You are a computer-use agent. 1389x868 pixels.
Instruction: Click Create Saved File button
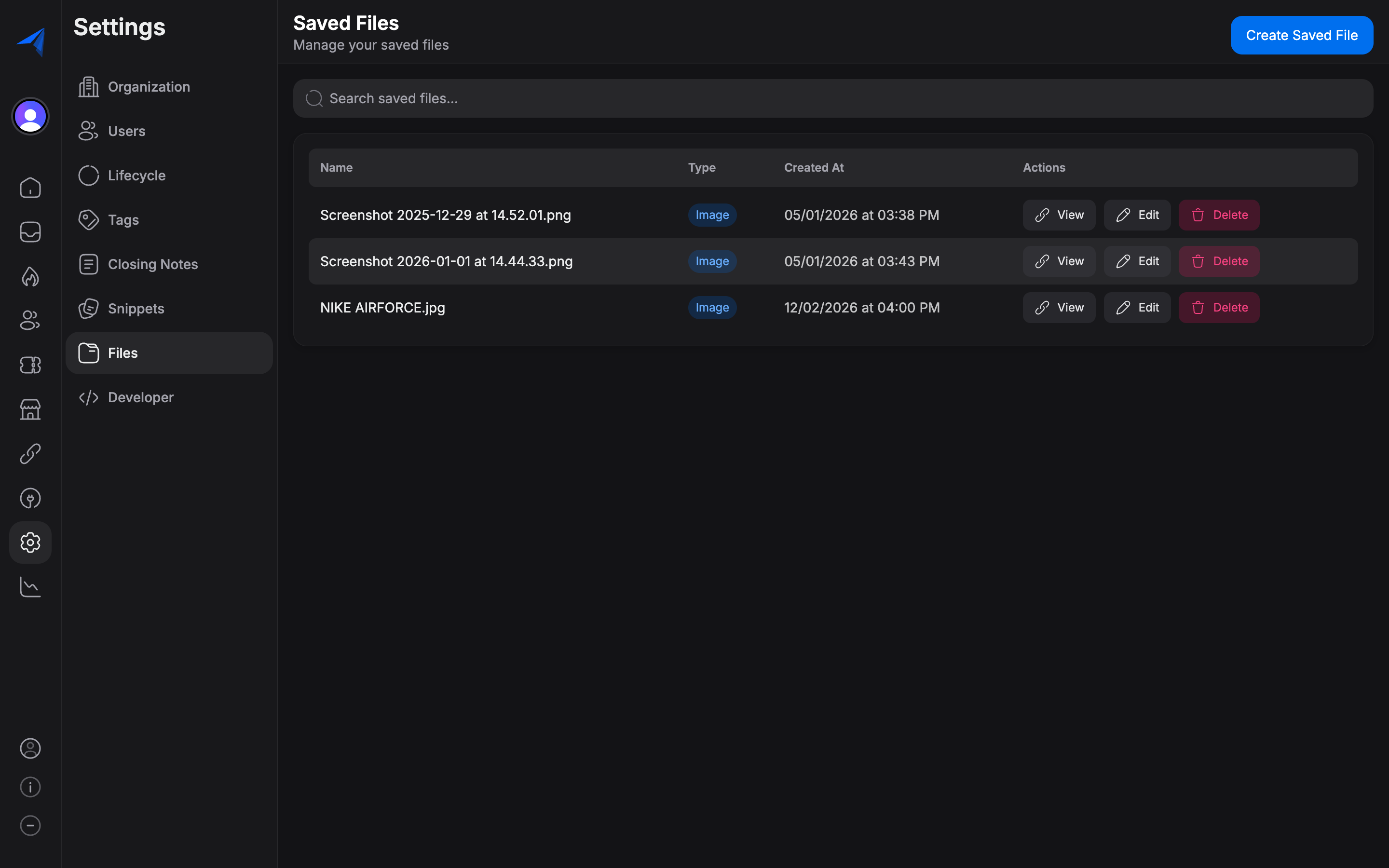coord(1301,35)
